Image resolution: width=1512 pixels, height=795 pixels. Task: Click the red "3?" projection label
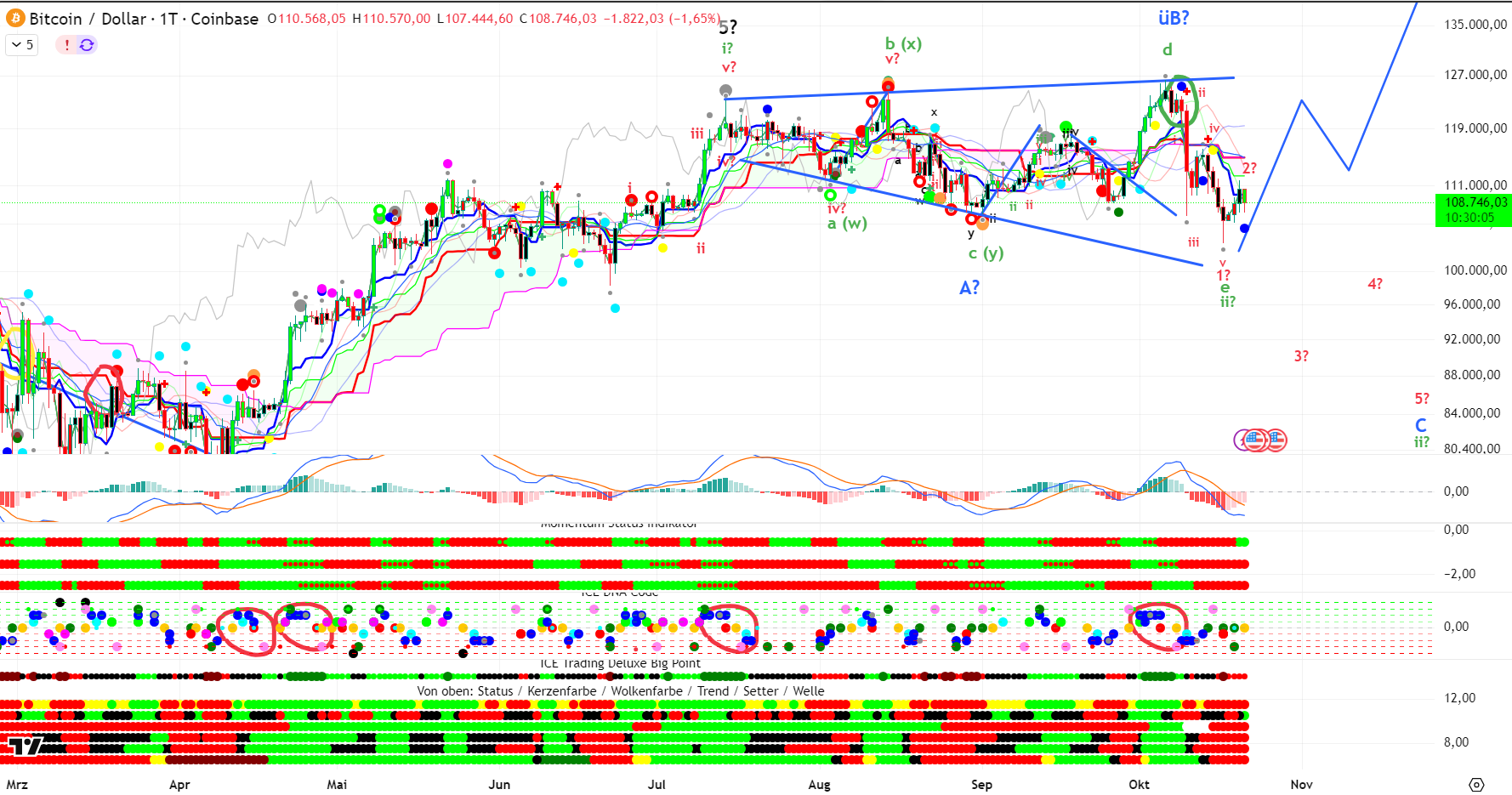(x=1301, y=356)
